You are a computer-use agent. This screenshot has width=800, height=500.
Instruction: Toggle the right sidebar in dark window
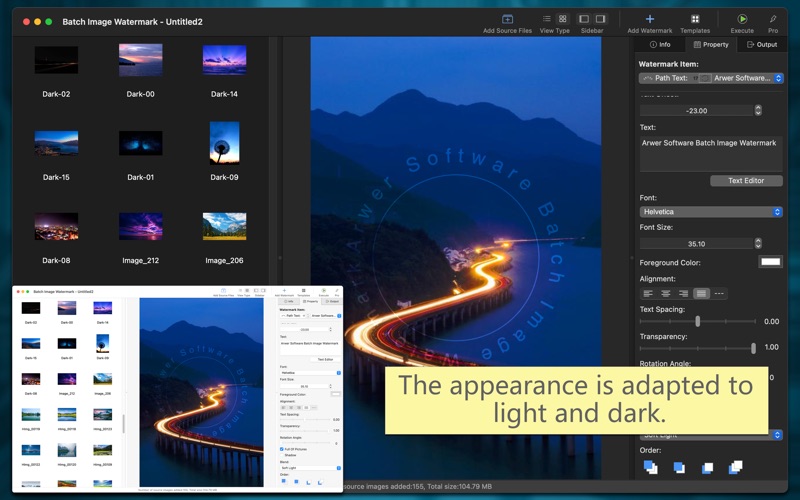point(601,19)
